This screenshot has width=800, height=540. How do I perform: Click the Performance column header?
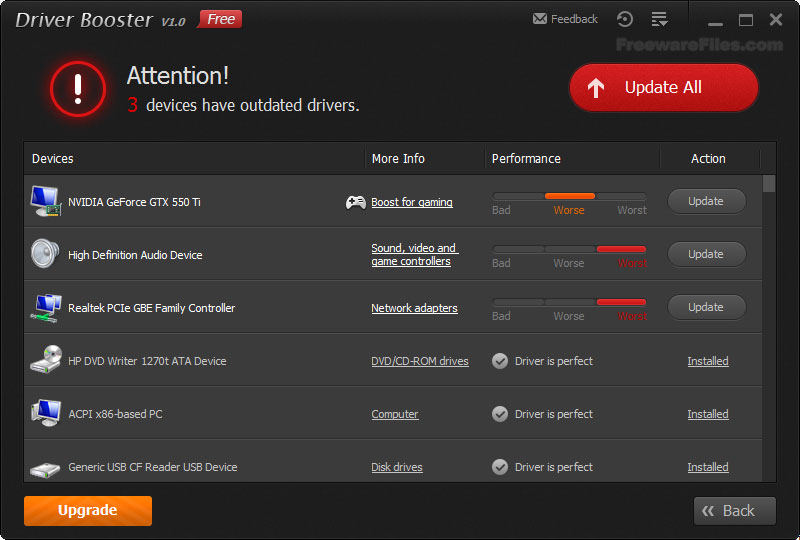(526, 159)
